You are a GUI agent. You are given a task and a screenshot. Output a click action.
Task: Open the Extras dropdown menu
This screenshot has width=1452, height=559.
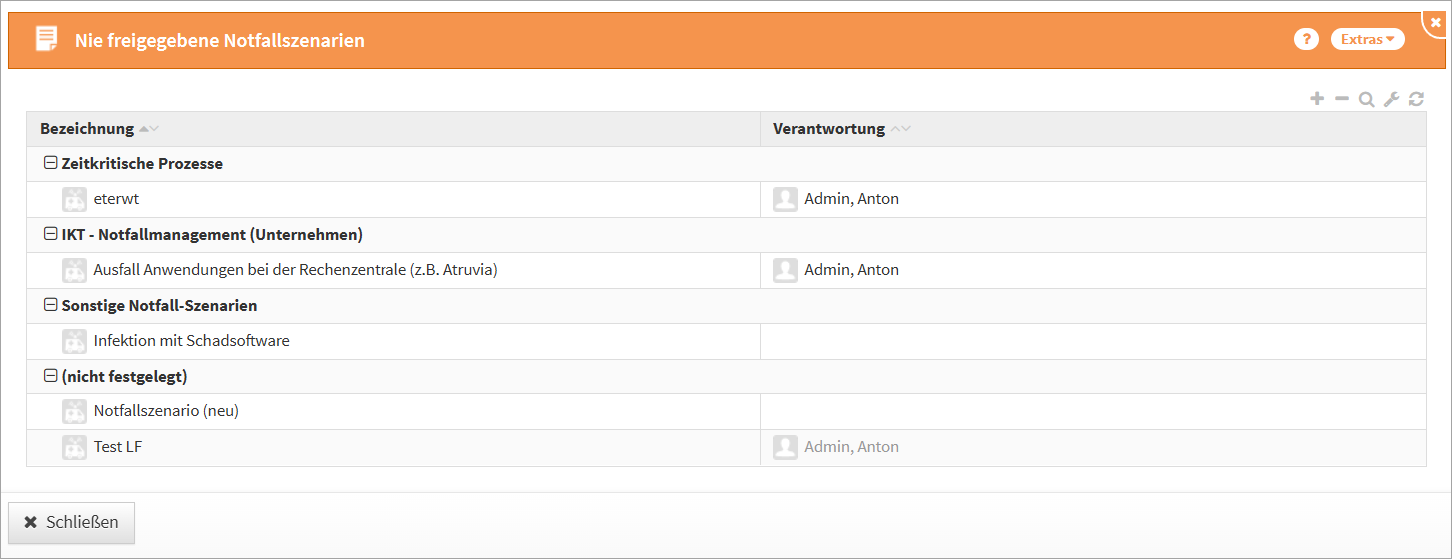(1367, 39)
